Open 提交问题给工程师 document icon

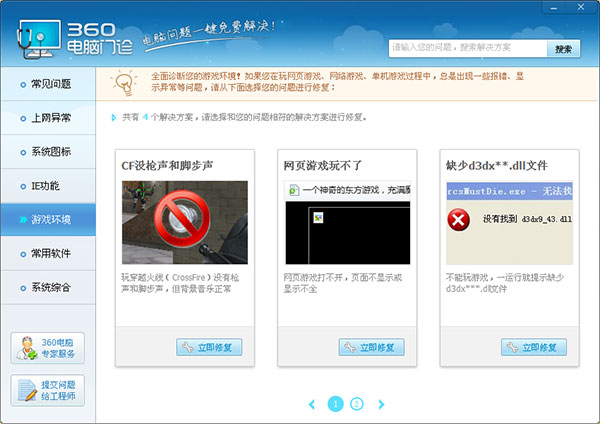tap(27, 390)
